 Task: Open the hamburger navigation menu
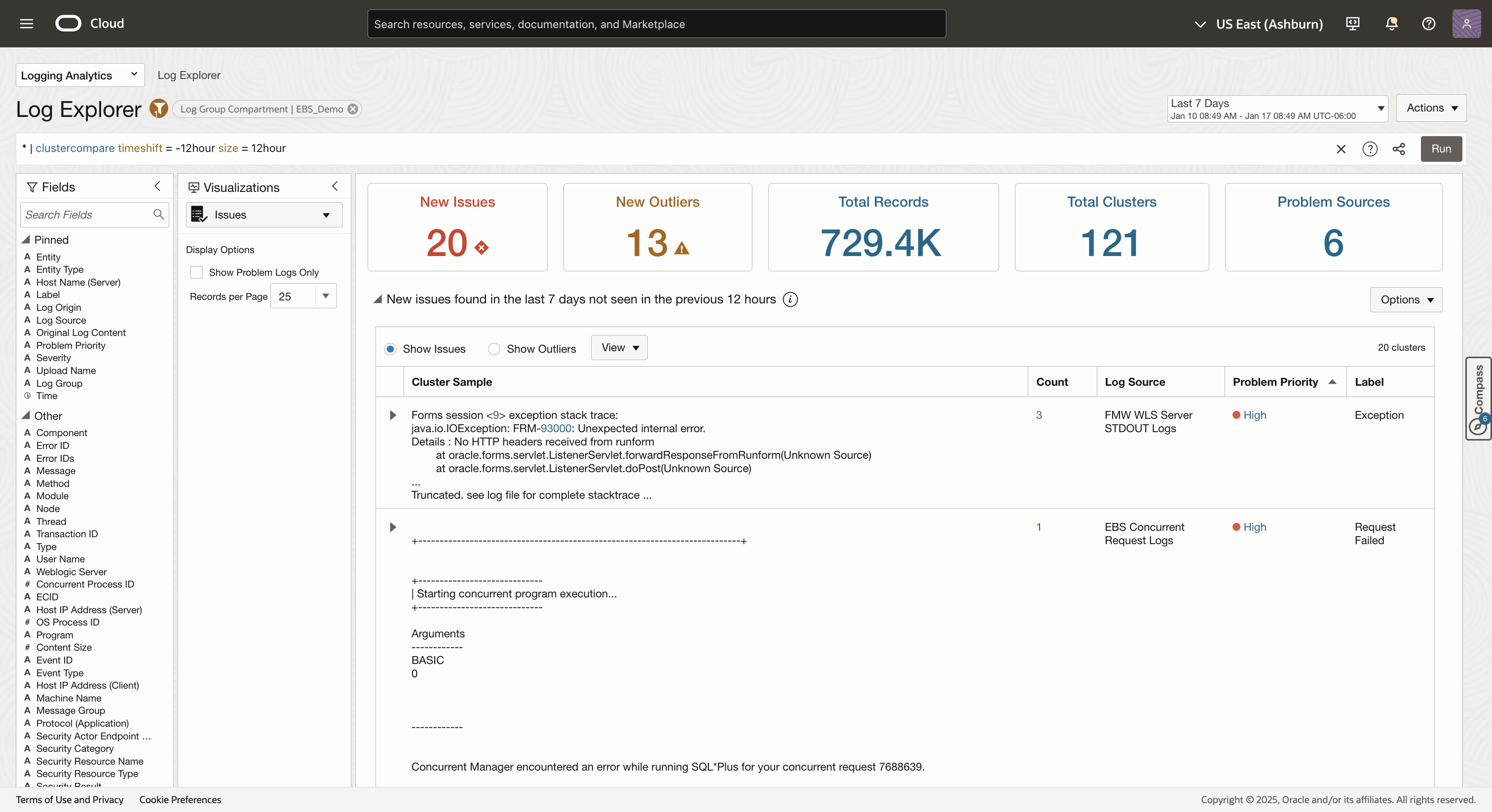coord(27,24)
